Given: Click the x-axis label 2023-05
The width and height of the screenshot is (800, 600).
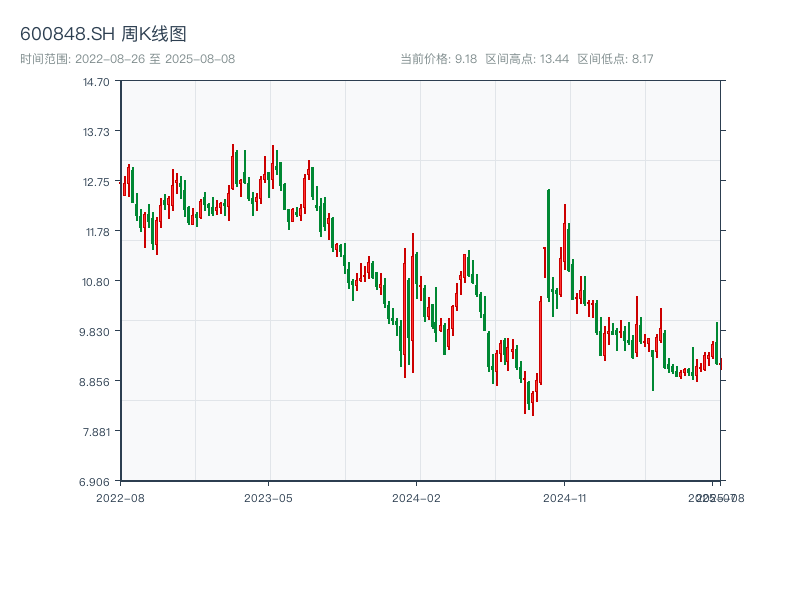Looking at the screenshot, I should coord(268,498).
